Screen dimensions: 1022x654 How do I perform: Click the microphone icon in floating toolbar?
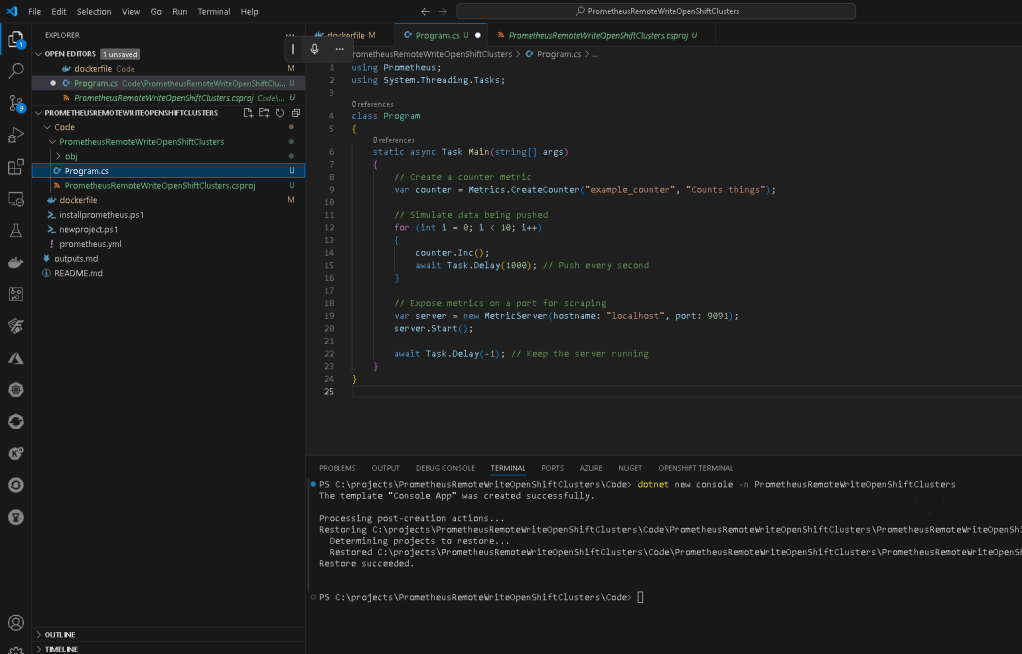pyautogui.click(x=315, y=49)
